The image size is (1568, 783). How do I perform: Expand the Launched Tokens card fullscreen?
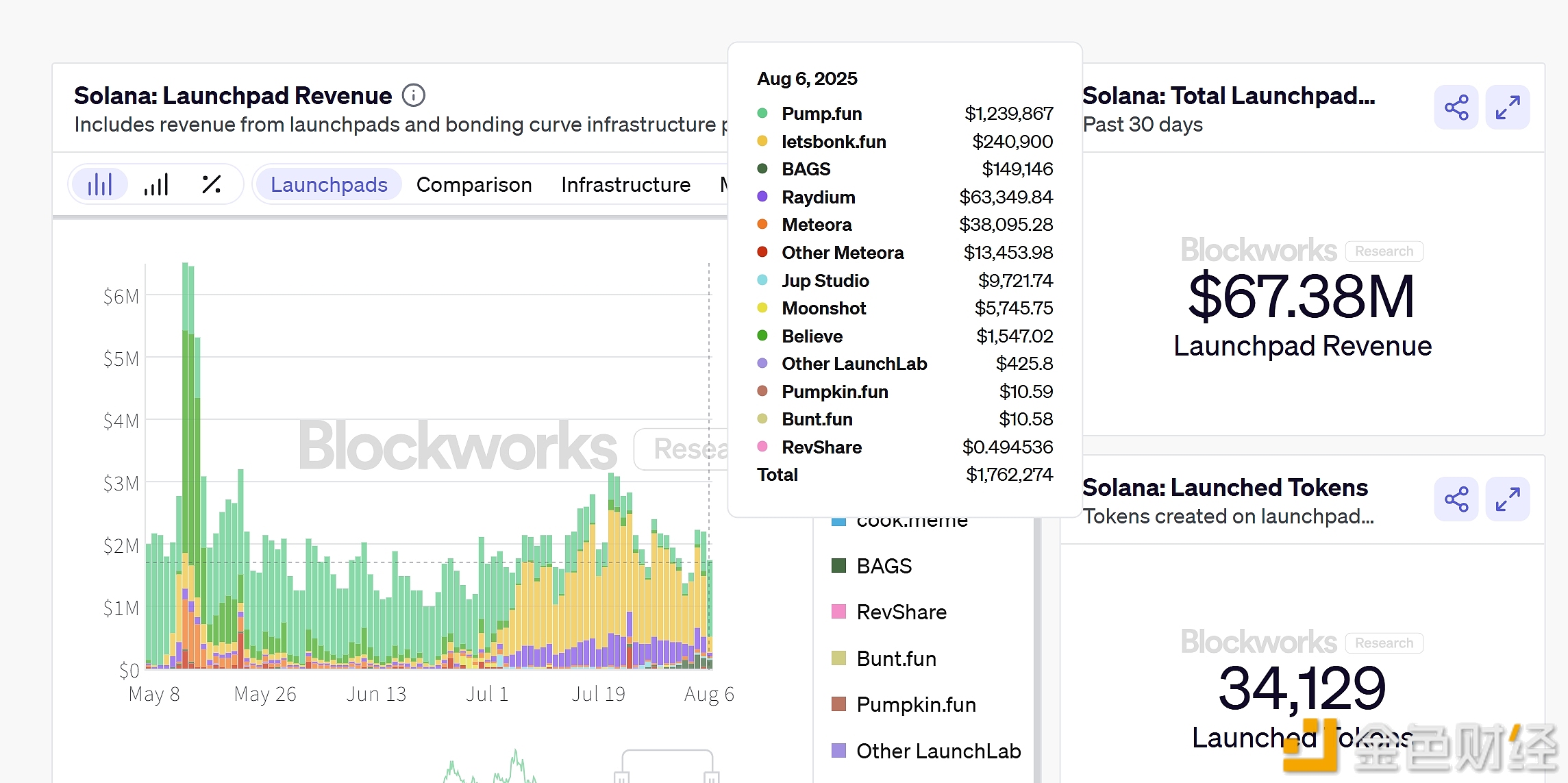point(1507,499)
